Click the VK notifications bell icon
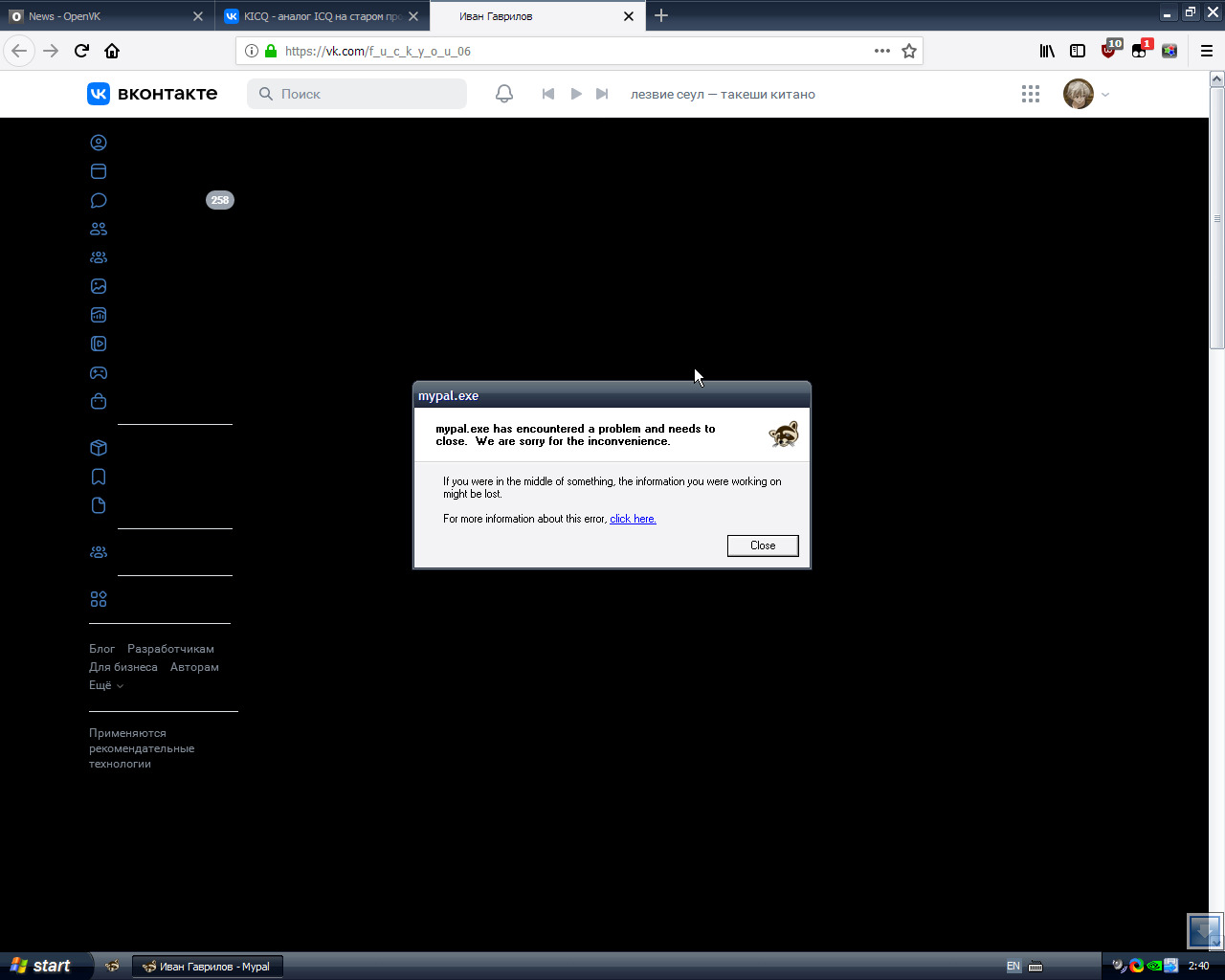 [x=504, y=94]
